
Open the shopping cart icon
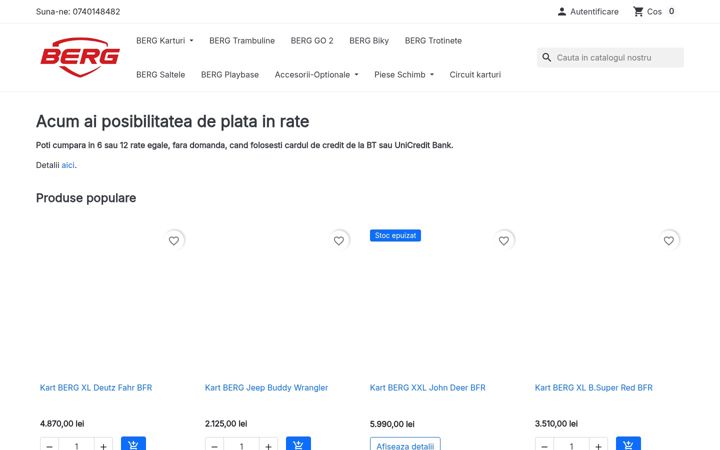point(638,11)
